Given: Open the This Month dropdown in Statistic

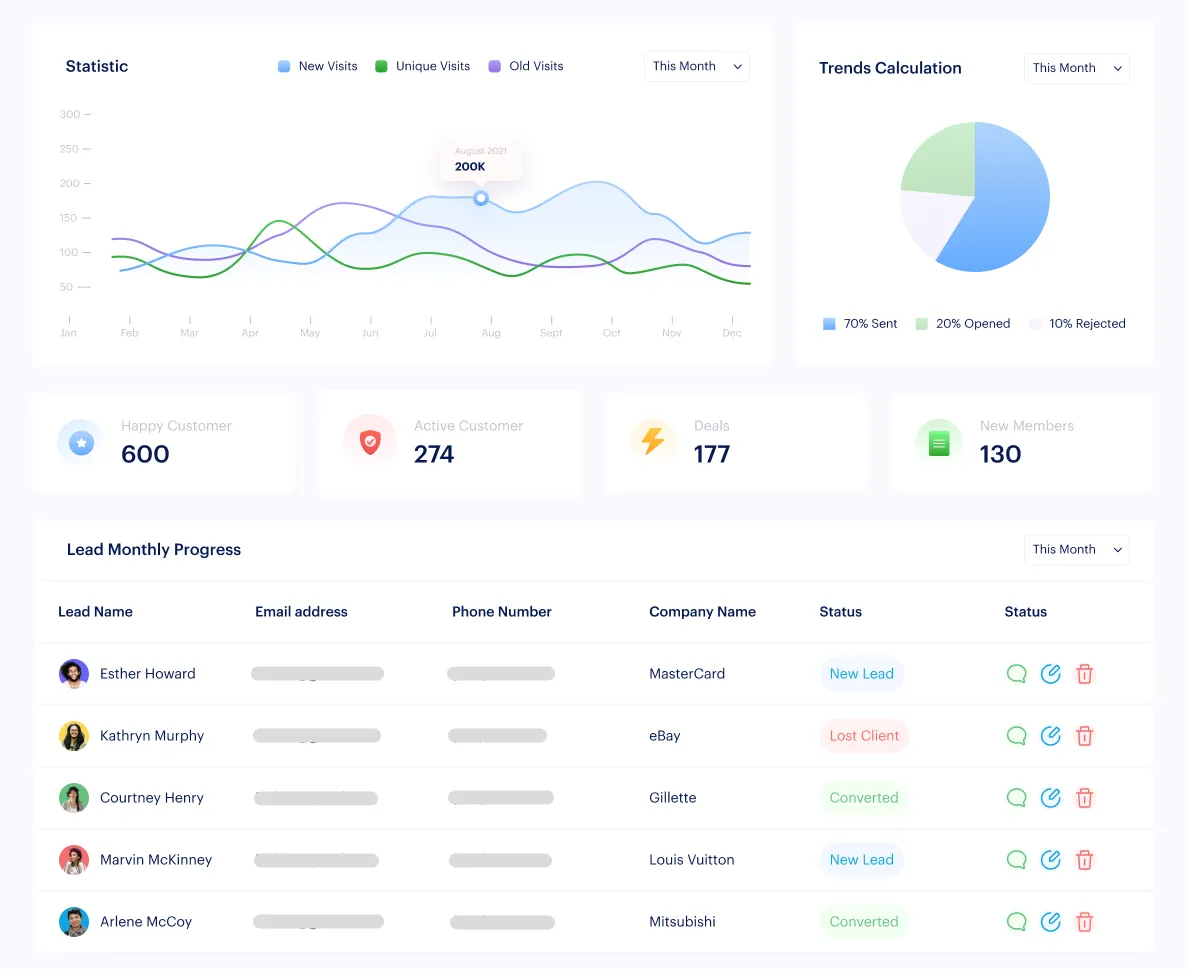Looking at the screenshot, I should point(696,66).
